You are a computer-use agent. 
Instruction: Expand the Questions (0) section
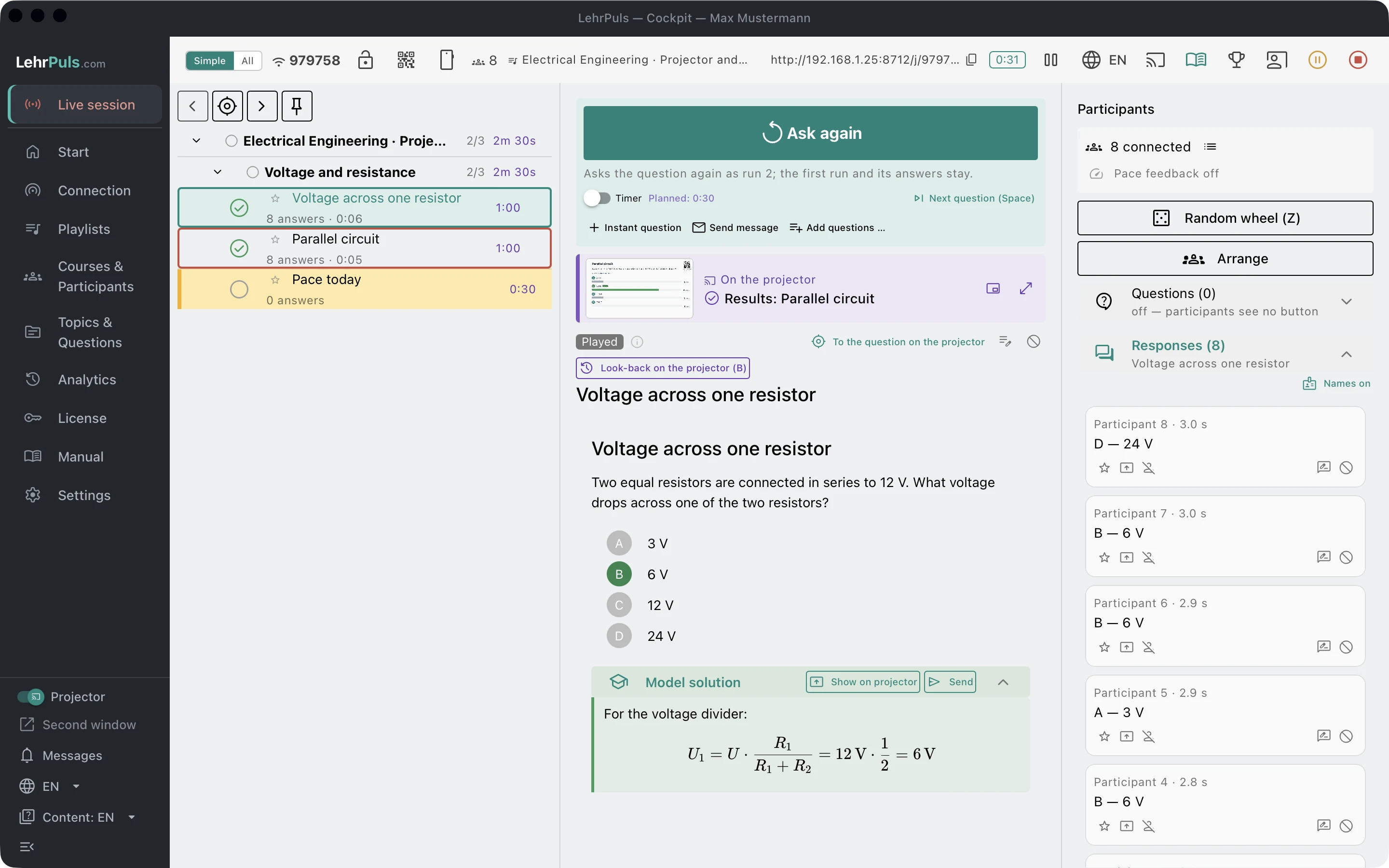pyautogui.click(x=1346, y=302)
